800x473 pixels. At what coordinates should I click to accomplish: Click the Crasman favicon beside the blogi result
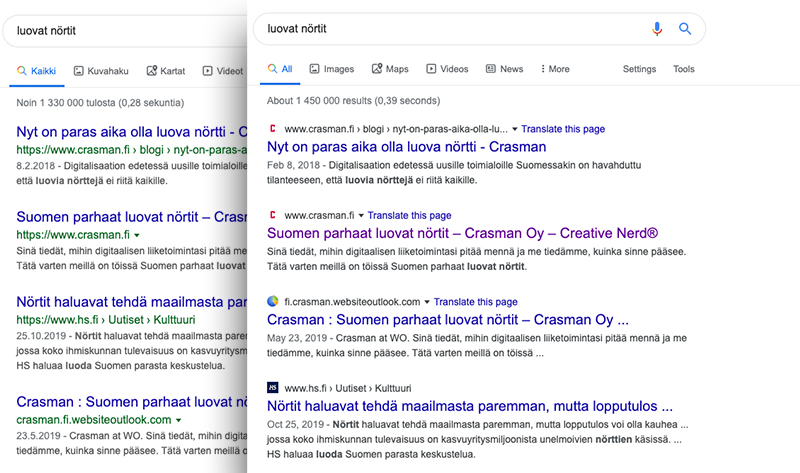tap(272, 129)
